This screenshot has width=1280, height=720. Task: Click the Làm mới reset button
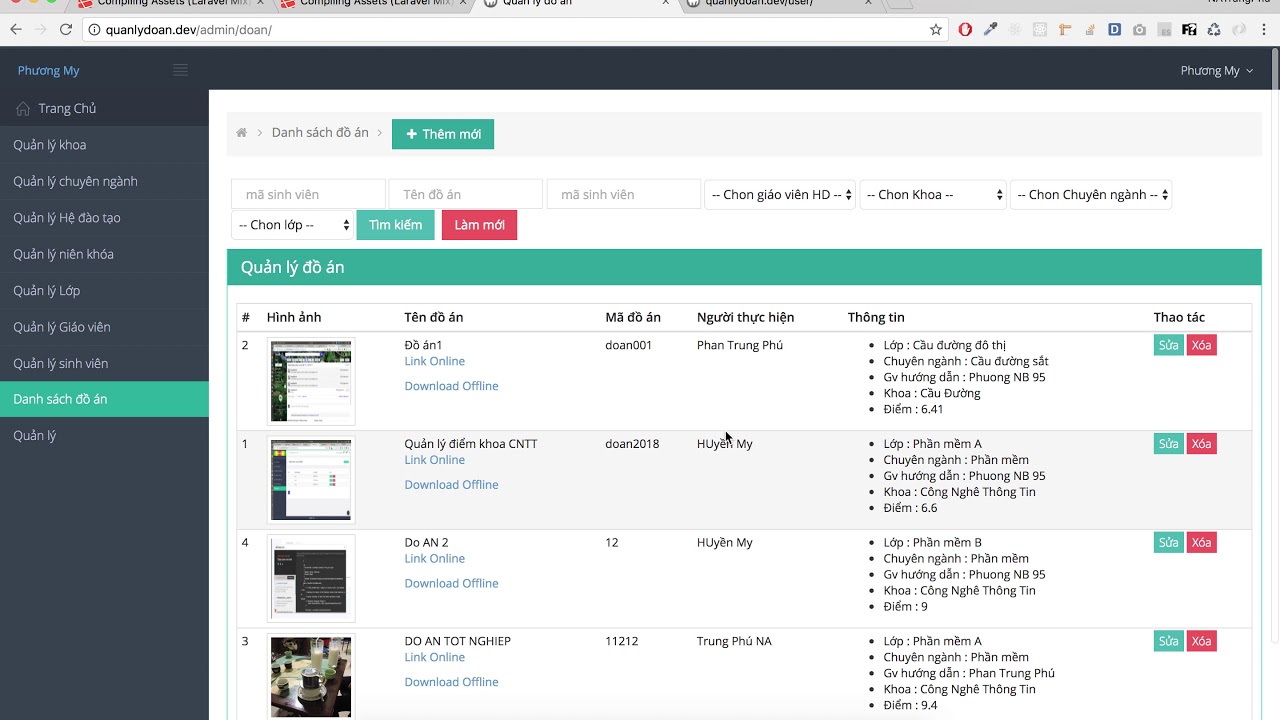[479, 225]
